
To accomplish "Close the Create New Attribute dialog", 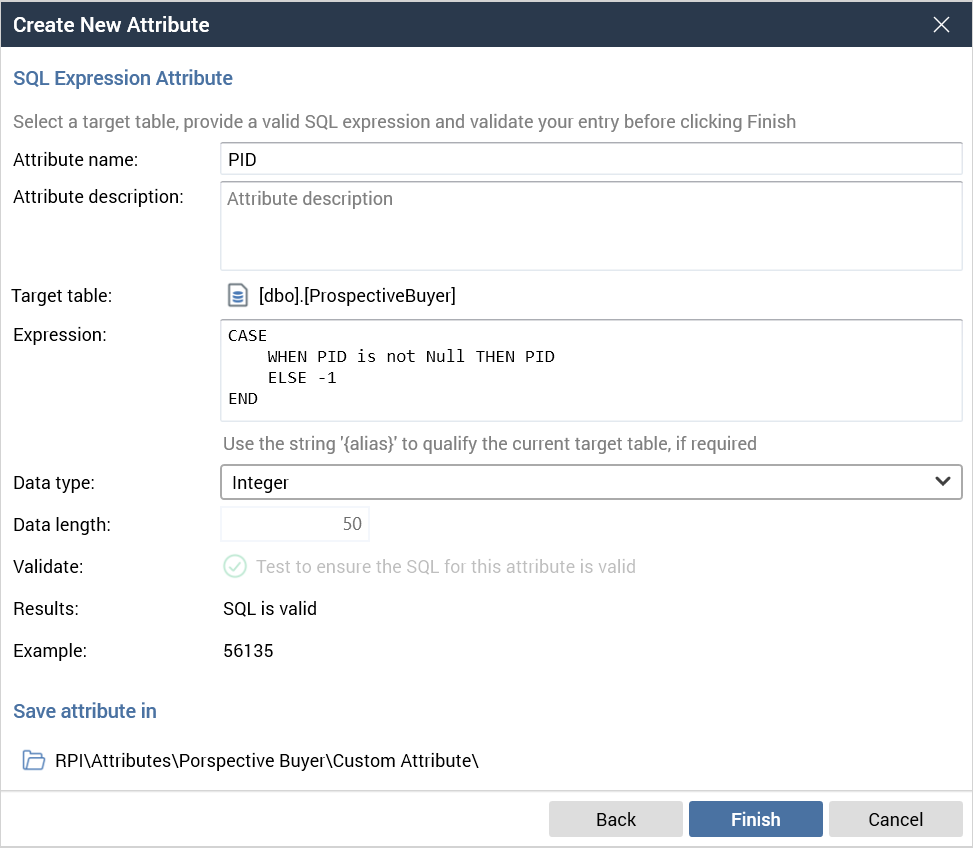I will point(941,25).
